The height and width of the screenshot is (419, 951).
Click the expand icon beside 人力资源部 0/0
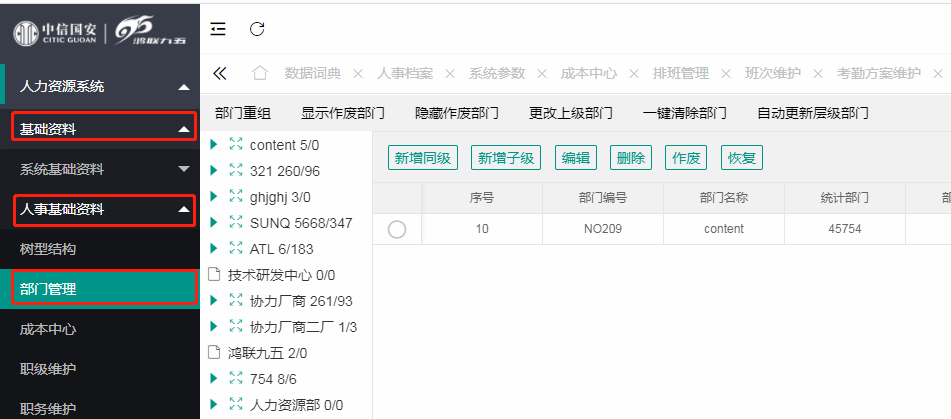[235, 404]
